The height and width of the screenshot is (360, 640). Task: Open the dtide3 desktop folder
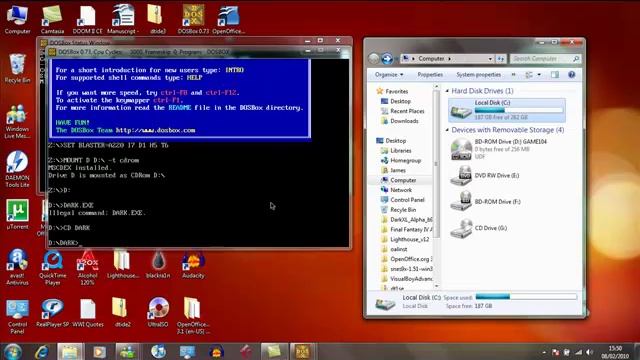[158, 18]
